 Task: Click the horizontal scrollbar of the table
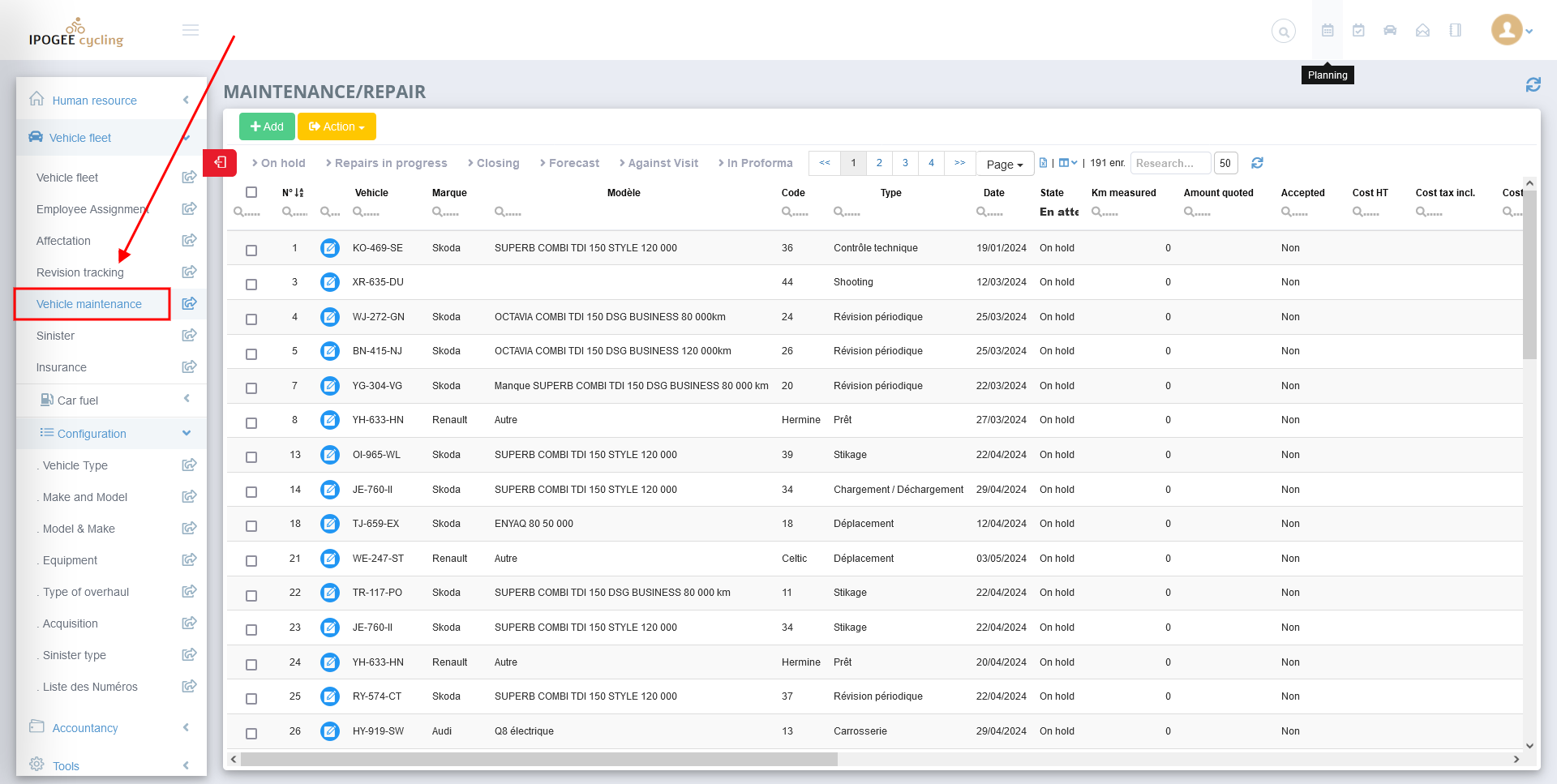(x=538, y=760)
